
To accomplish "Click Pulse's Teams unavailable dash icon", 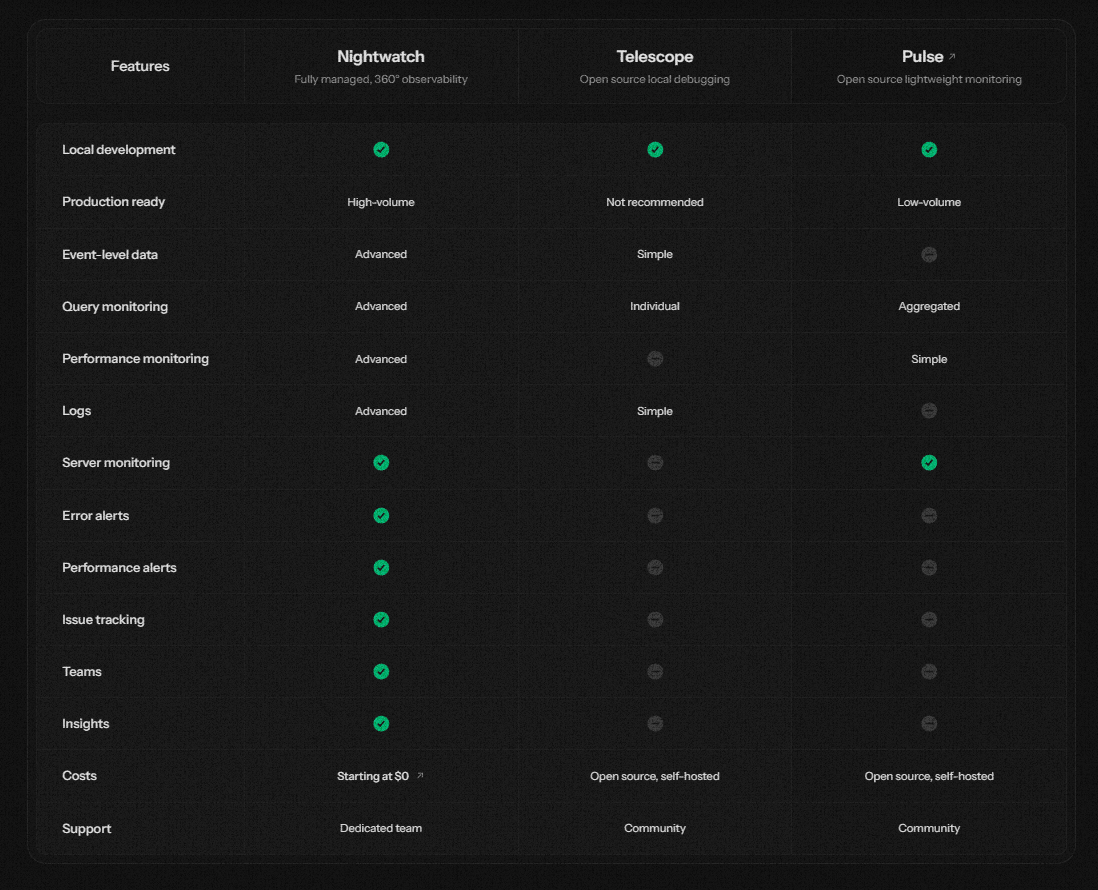I will point(929,672).
